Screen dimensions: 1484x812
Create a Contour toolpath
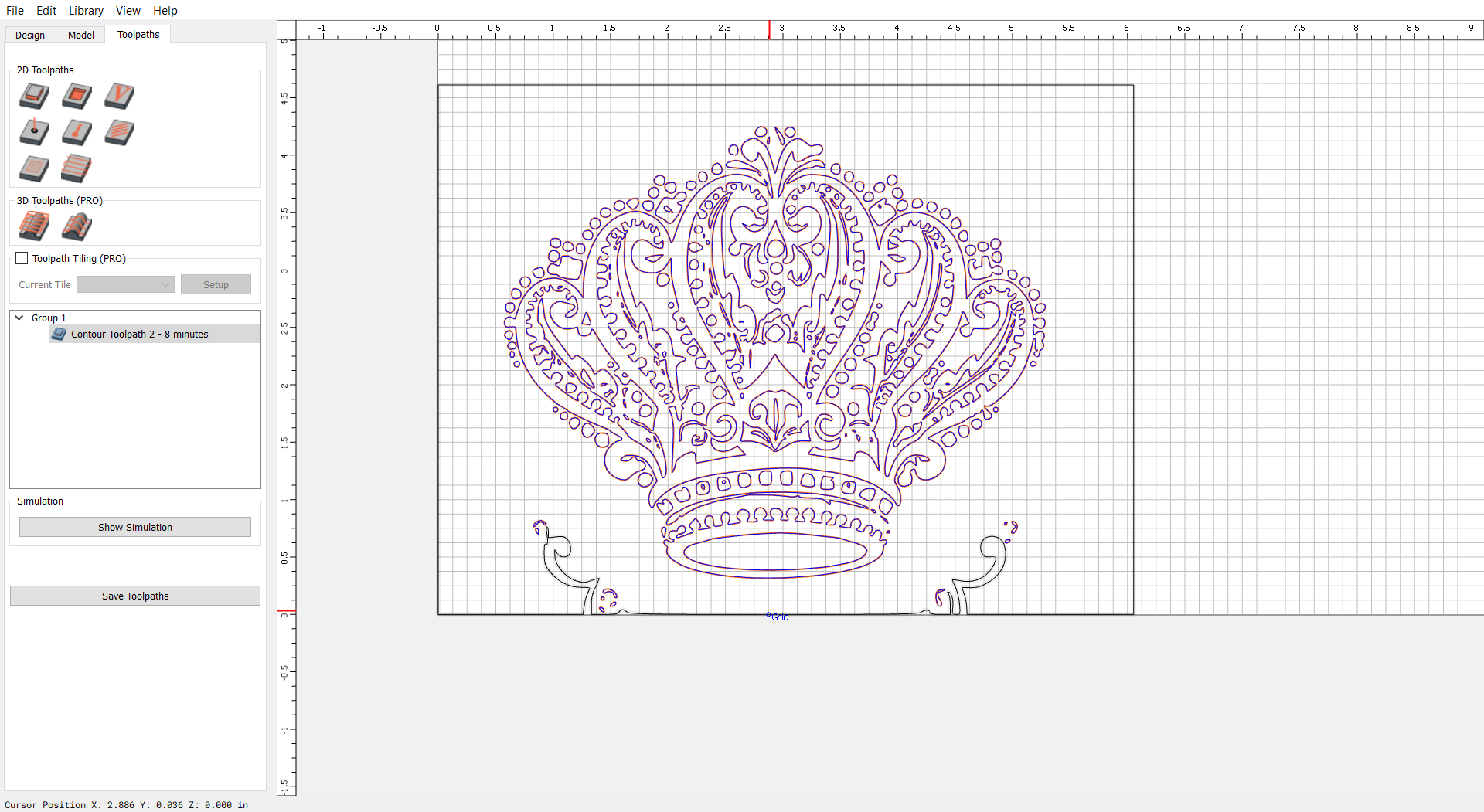coord(34,97)
